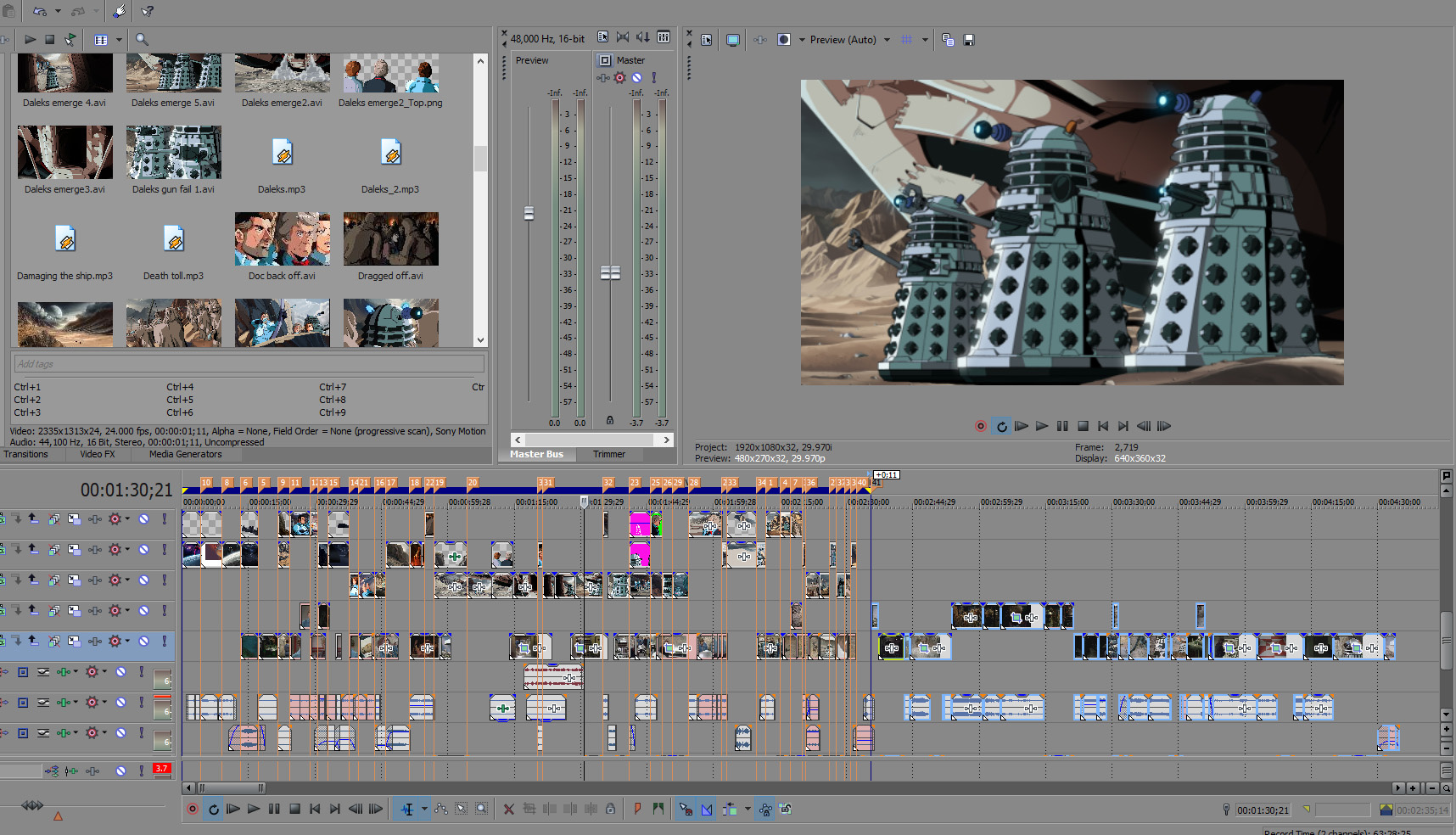The height and width of the screenshot is (835, 1456).
Task: Select the Doc back off.avi thumbnail
Action: coord(283,239)
